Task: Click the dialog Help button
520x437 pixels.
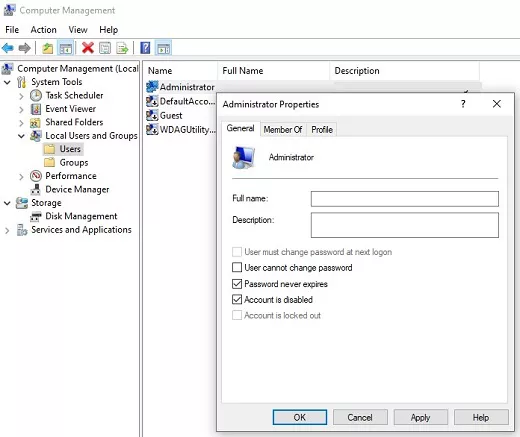Action: pos(481,417)
